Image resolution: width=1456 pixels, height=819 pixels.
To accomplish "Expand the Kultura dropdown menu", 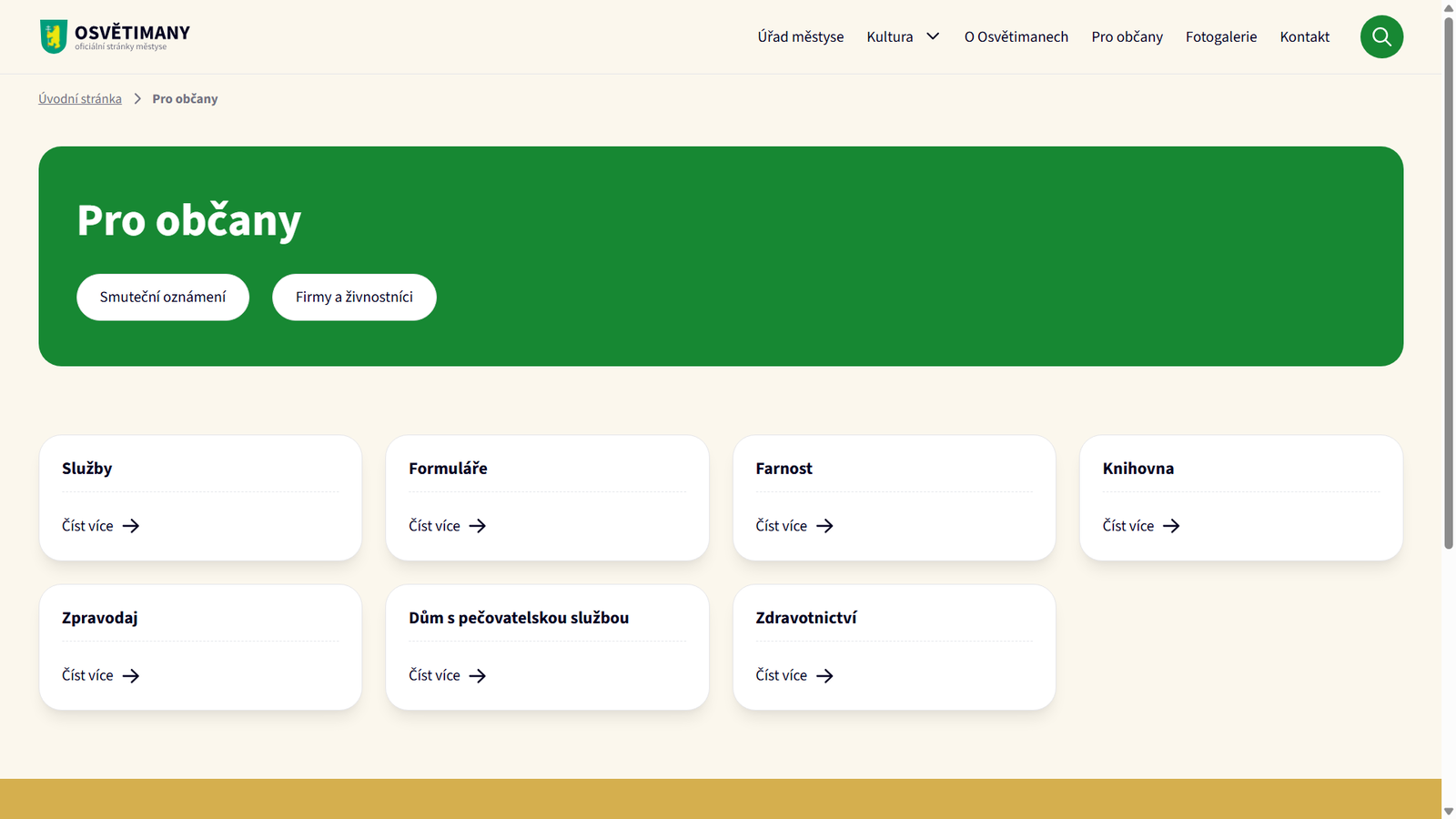I will pos(932,36).
